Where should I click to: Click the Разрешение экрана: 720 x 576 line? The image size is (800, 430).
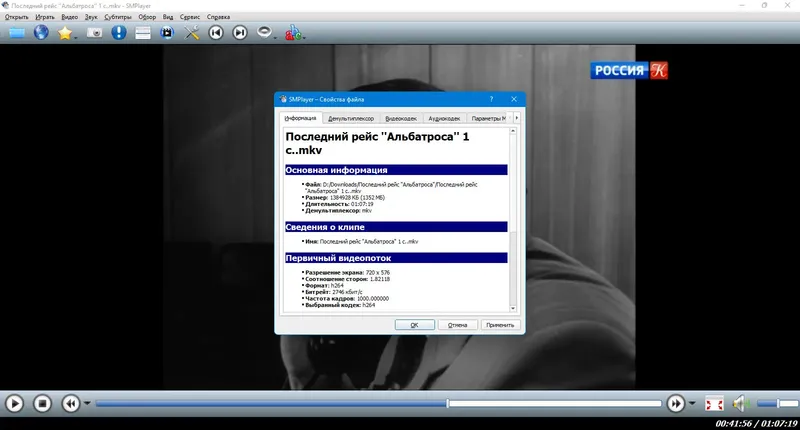tap(347, 273)
